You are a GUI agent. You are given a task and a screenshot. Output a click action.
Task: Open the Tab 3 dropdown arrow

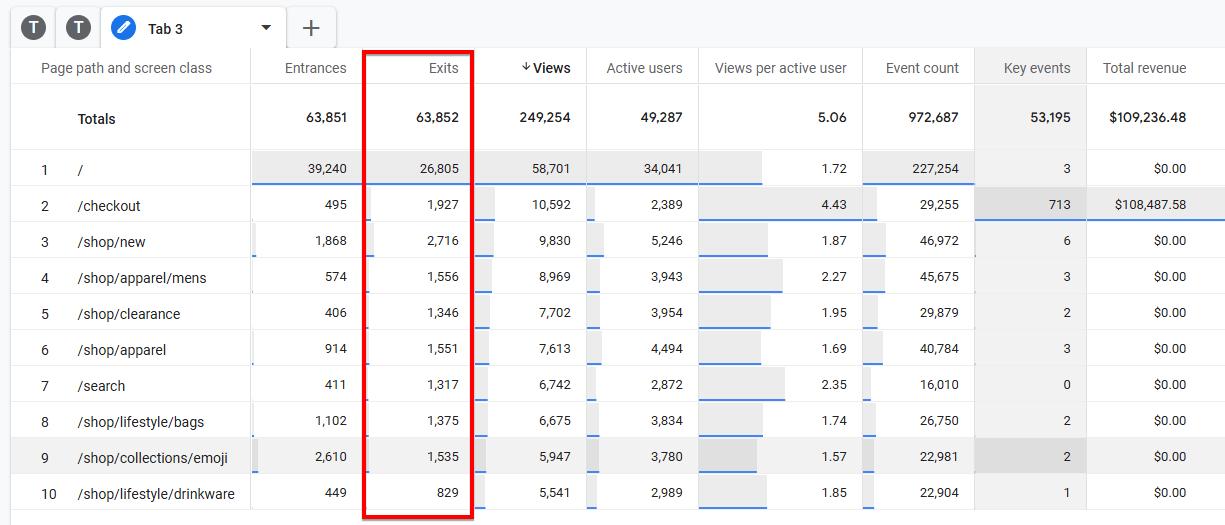[x=266, y=28]
